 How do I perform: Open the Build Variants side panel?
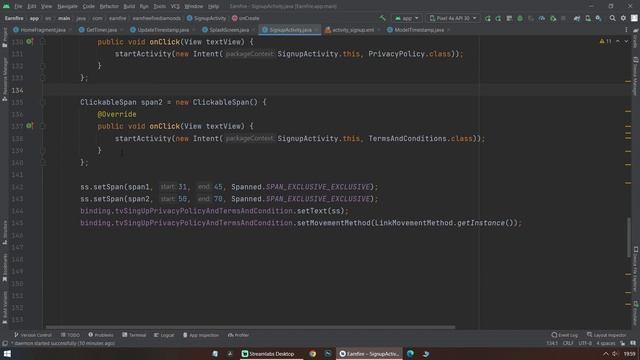(4, 307)
